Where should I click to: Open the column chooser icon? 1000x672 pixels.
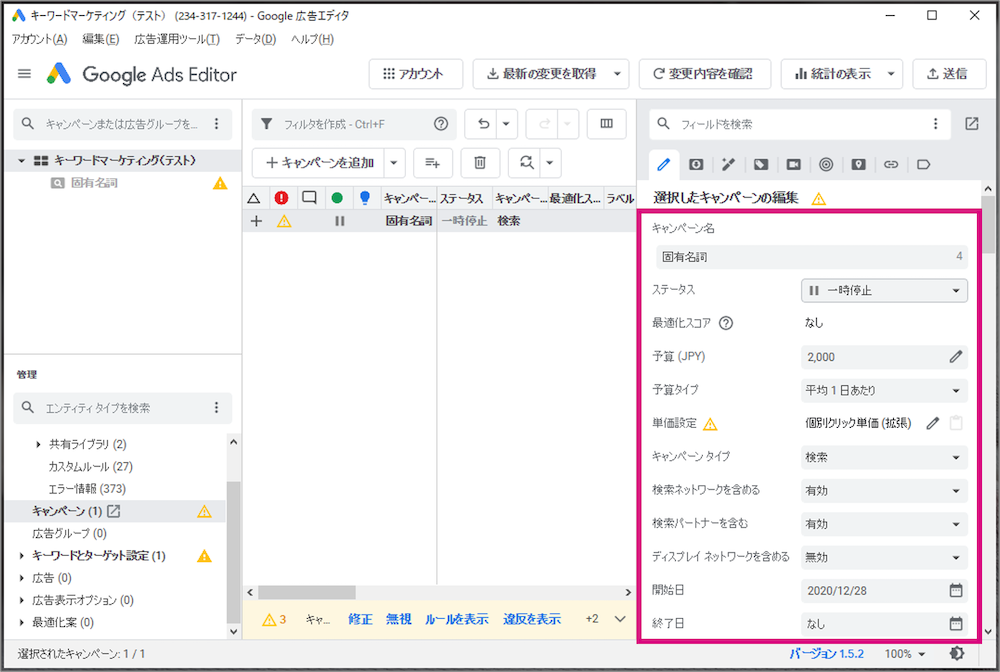pyautogui.click(x=607, y=124)
